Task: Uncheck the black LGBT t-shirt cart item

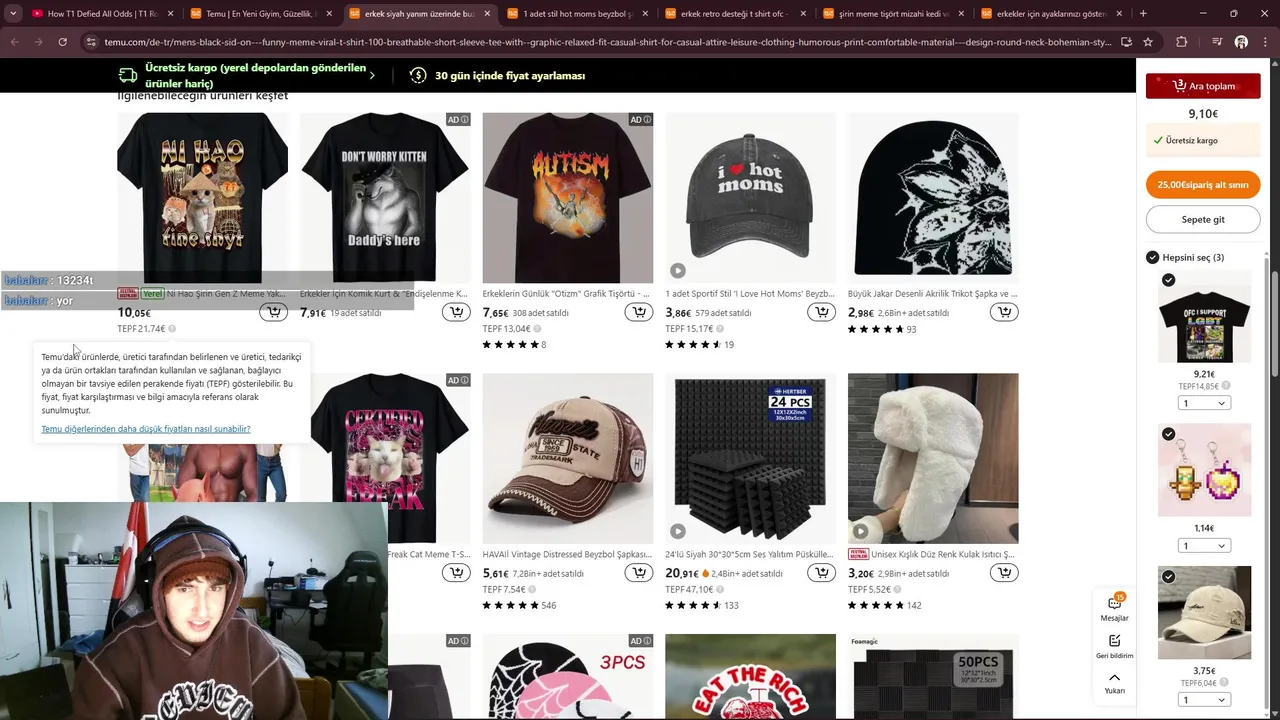Action: pos(1168,280)
